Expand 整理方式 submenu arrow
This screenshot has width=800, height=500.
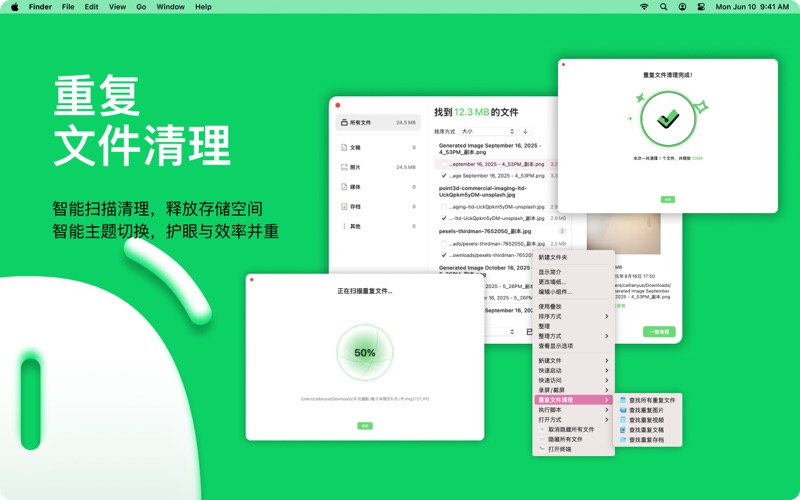pyautogui.click(x=607, y=336)
